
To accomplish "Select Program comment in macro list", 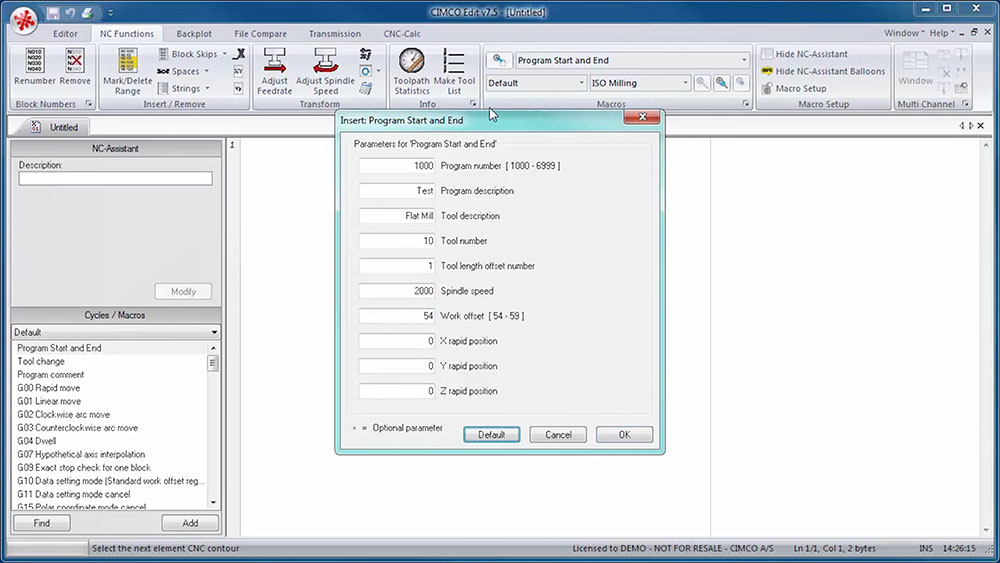I will click(x=50, y=375).
